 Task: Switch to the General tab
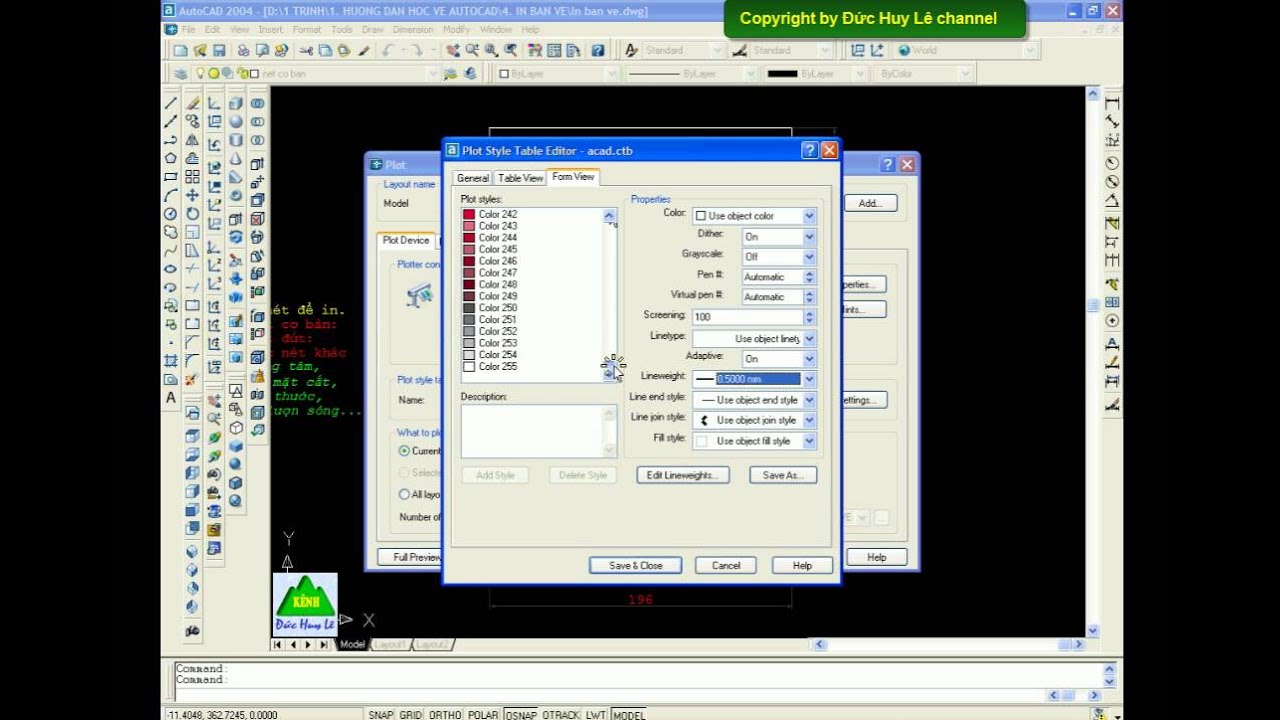473,178
